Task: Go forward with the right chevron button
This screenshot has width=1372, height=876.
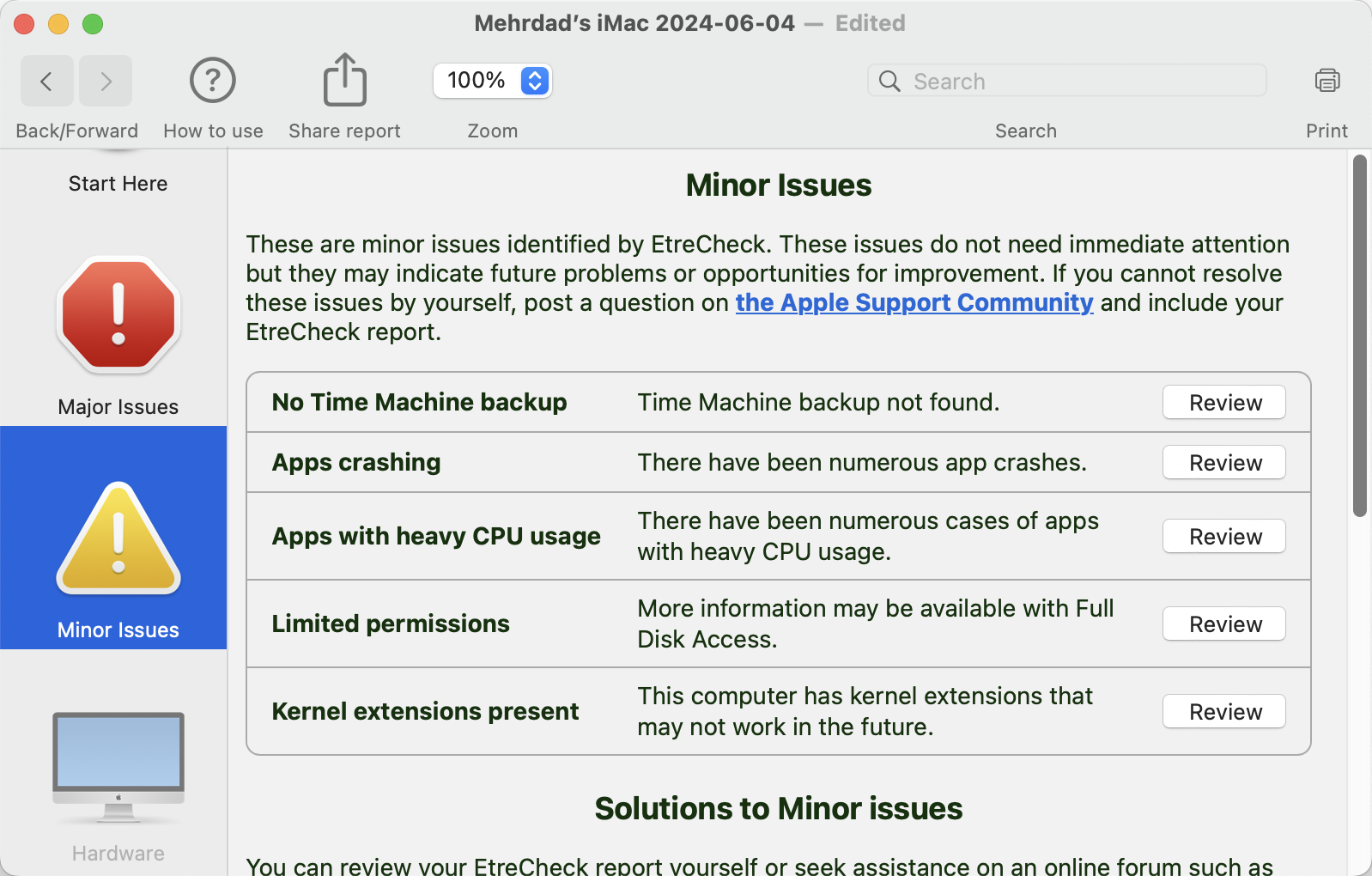Action: (106, 81)
